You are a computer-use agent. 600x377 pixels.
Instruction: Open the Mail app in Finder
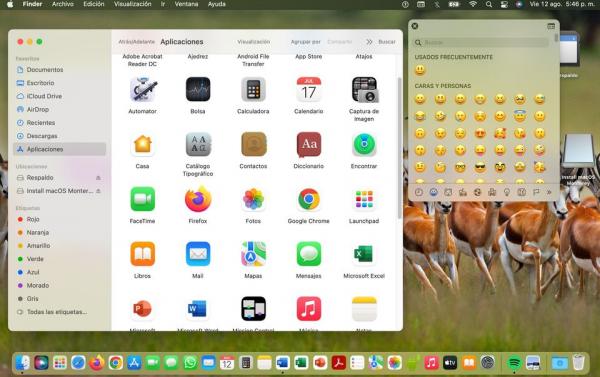[x=198, y=254]
